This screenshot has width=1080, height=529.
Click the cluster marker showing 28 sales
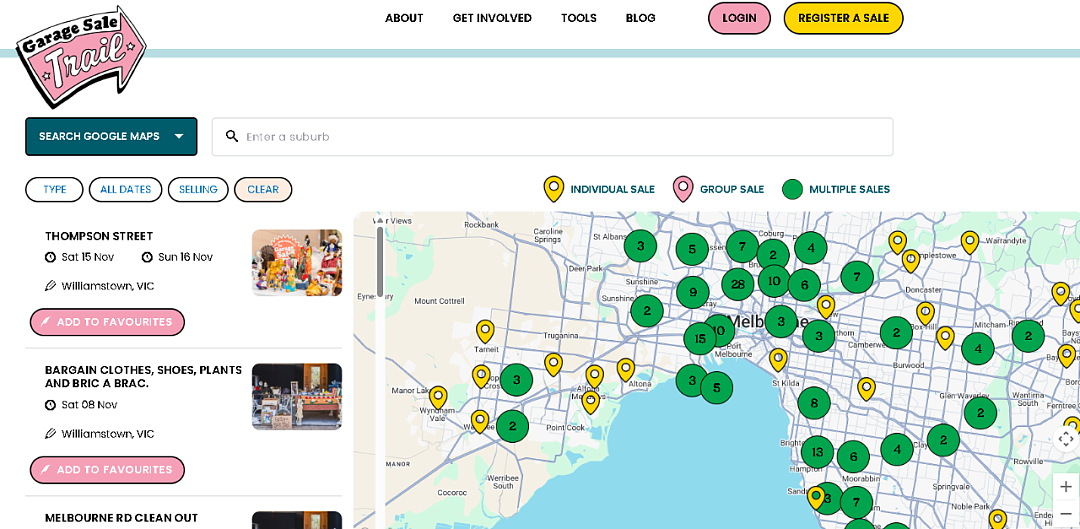point(738,284)
